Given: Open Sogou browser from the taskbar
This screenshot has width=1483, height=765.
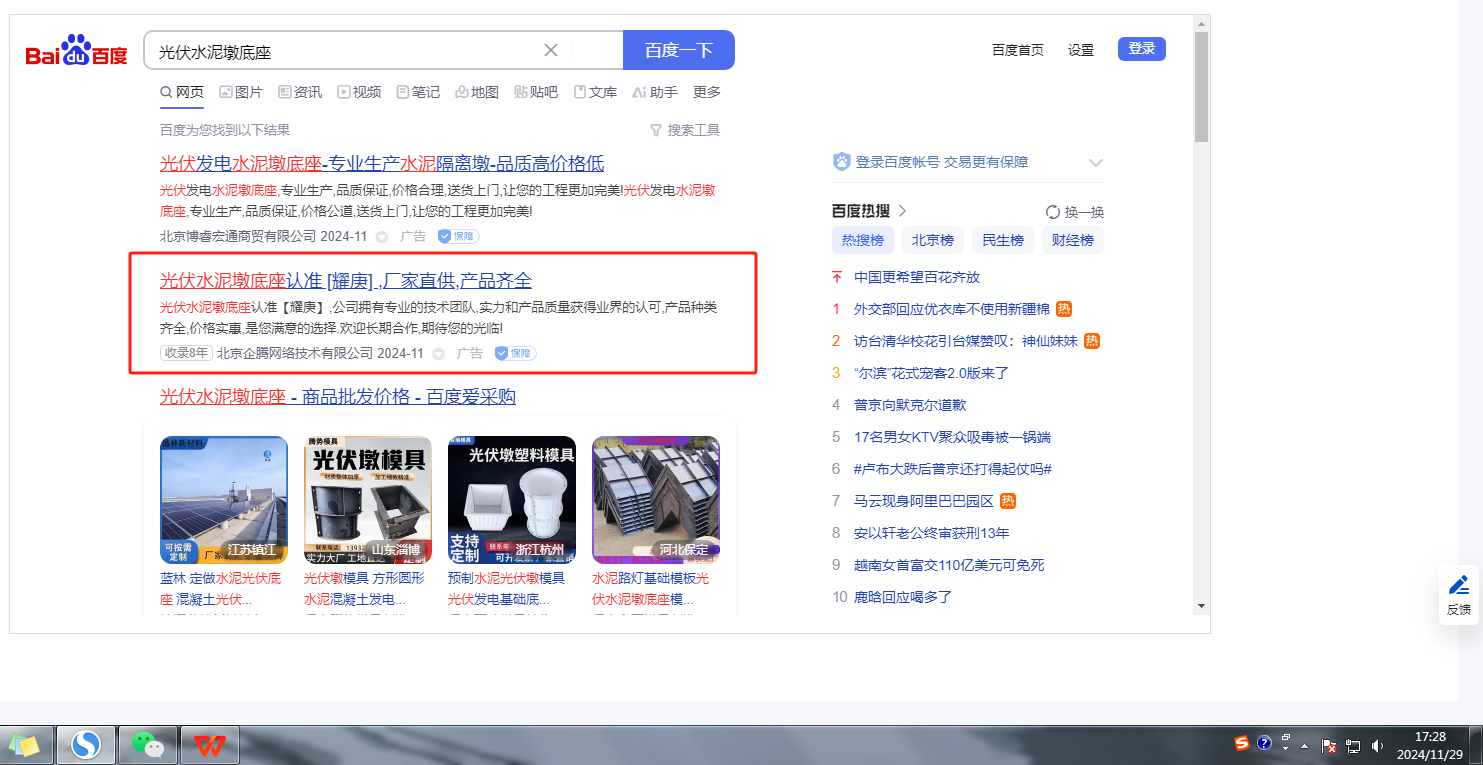Looking at the screenshot, I should pyautogui.click(x=87, y=745).
